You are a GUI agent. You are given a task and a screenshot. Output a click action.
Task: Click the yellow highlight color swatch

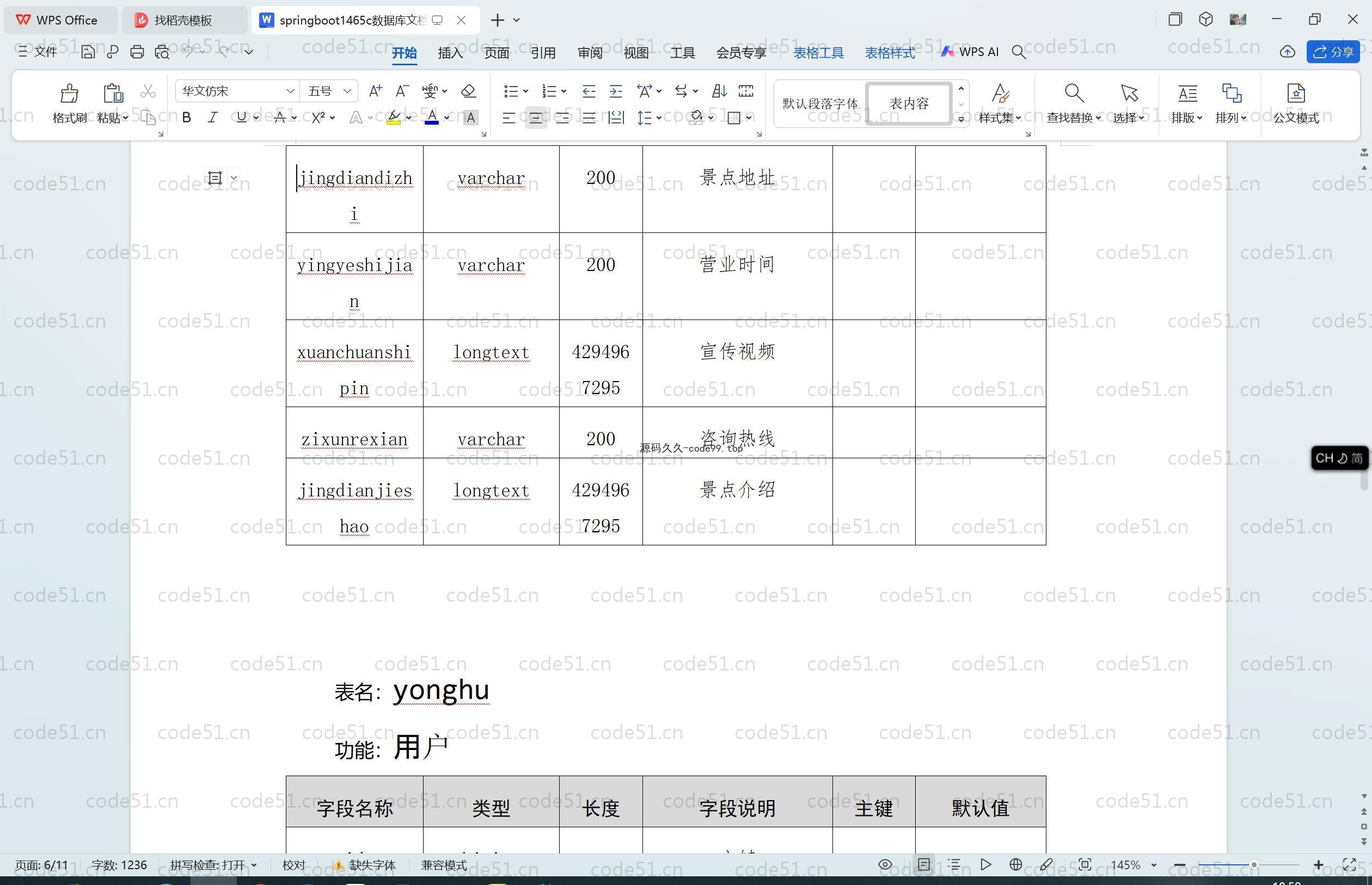(x=394, y=118)
